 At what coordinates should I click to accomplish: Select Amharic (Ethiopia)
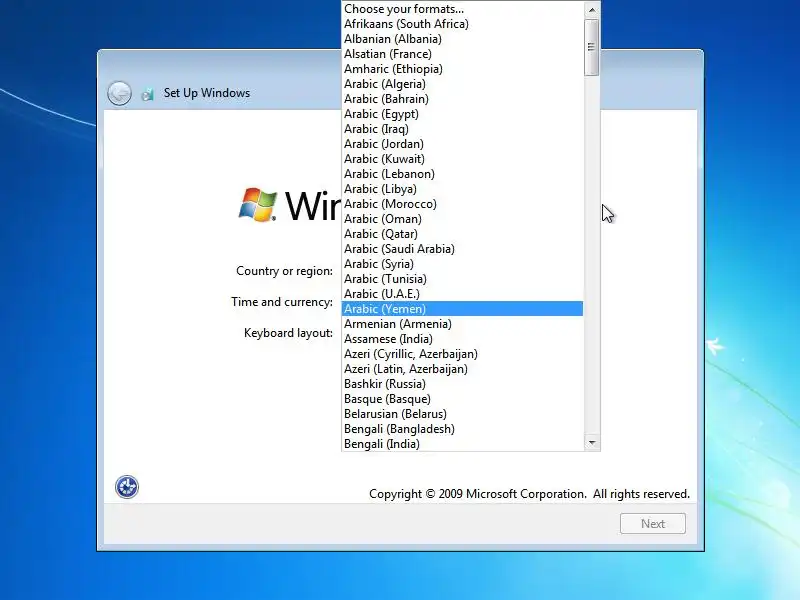pos(462,69)
